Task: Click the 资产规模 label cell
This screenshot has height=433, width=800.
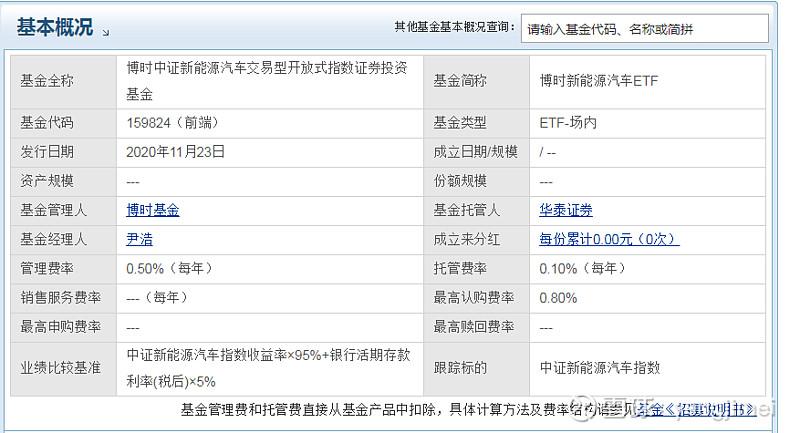Action: [64, 181]
